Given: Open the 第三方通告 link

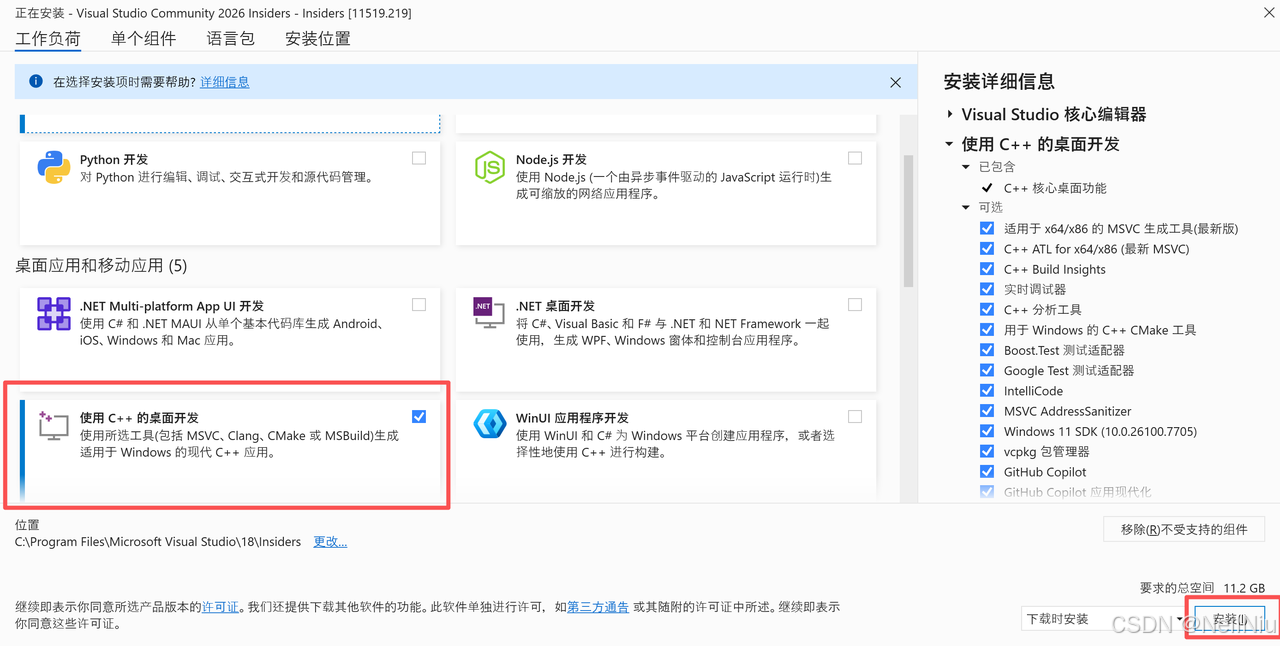Looking at the screenshot, I should point(598,606).
